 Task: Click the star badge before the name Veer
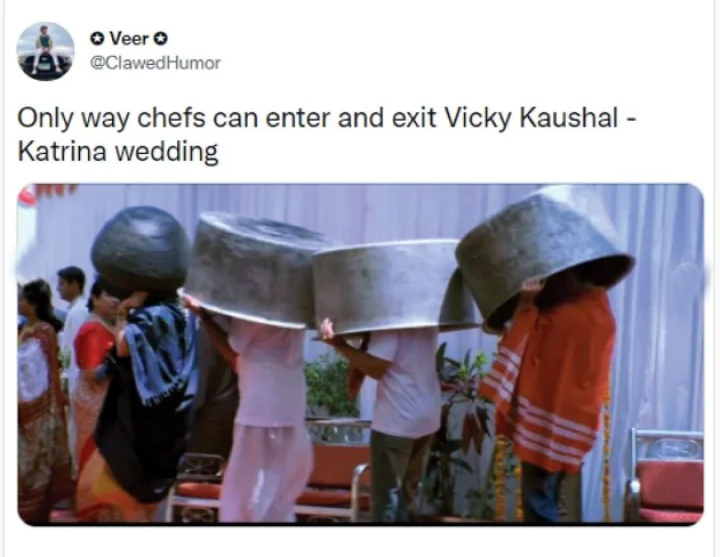click(x=96, y=39)
